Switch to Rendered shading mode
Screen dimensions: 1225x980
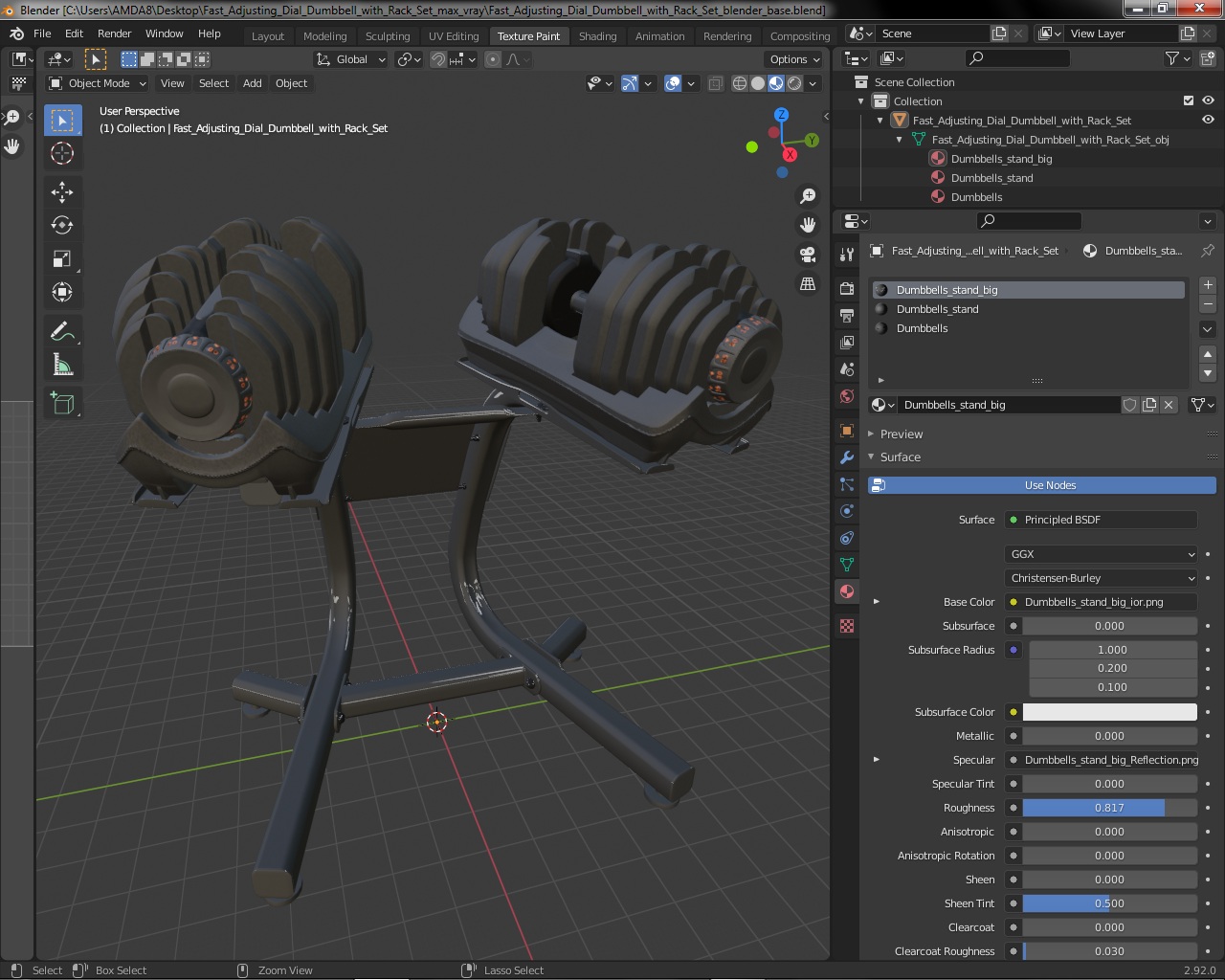tap(794, 83)
